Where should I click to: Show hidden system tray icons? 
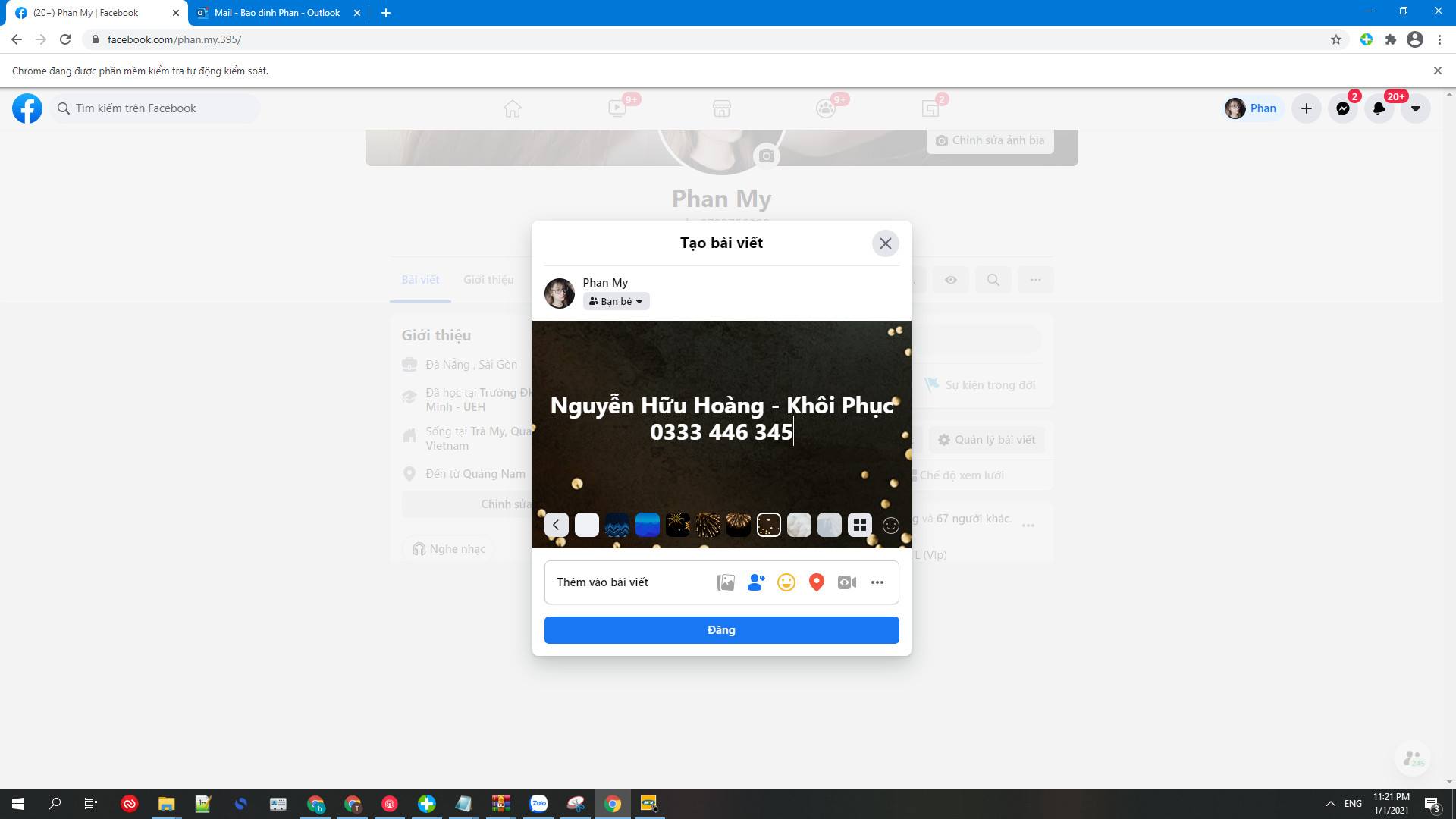[1330, 804]
